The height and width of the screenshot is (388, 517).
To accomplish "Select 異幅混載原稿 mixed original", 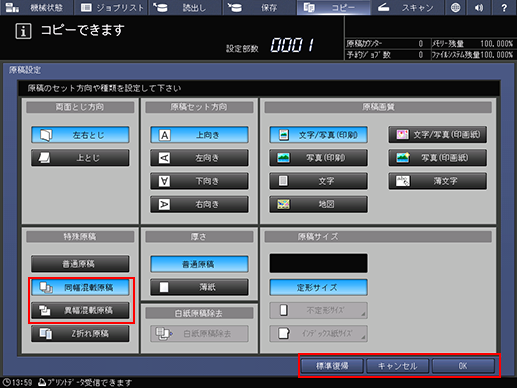I will (x=80, y=310).
